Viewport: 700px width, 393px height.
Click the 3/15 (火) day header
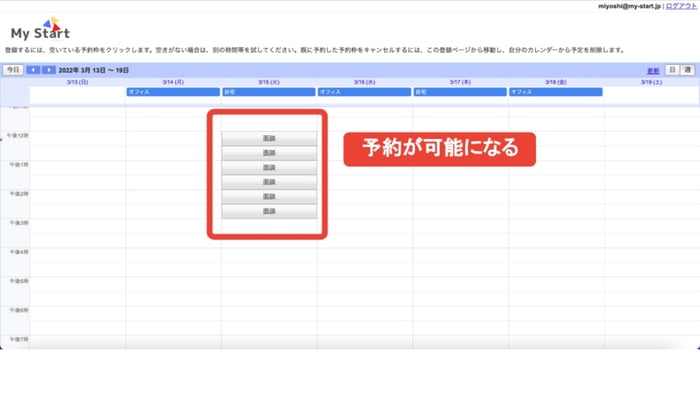[269, 82]
